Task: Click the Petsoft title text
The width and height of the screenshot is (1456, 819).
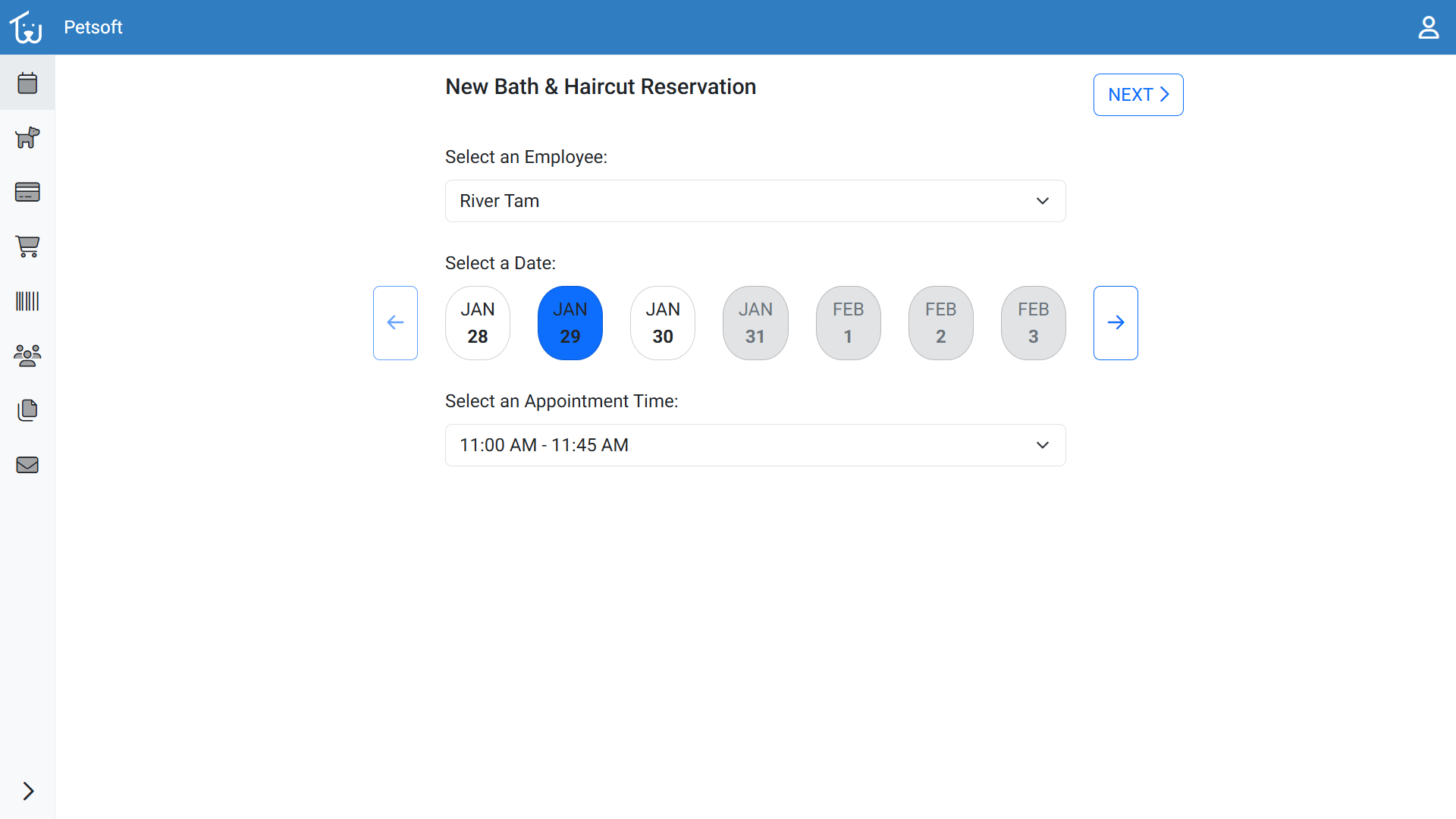Action: 93,27
